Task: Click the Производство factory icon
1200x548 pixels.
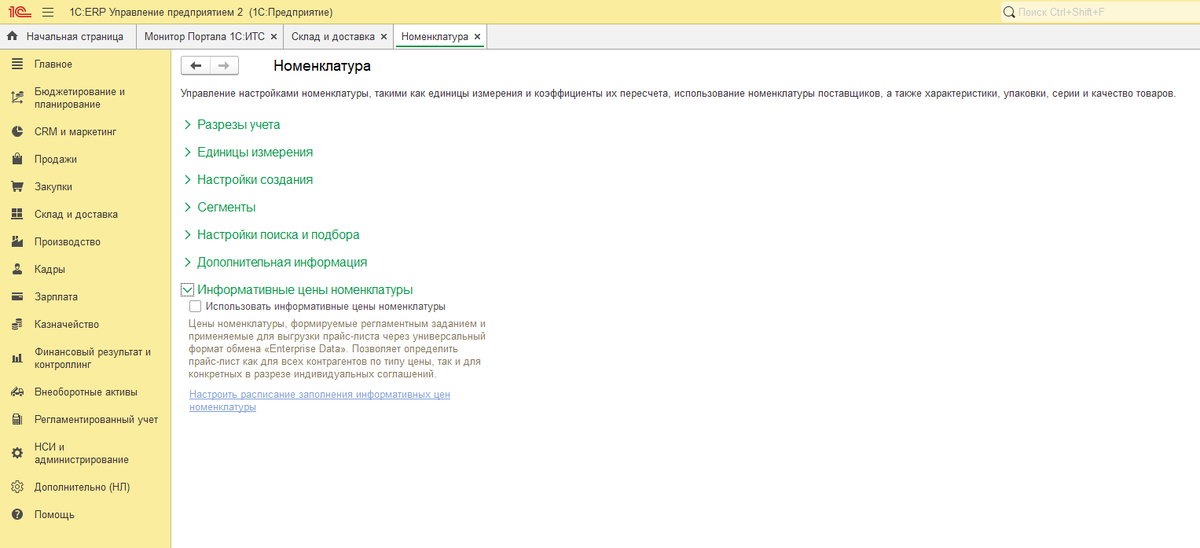Action: [16, 242]
